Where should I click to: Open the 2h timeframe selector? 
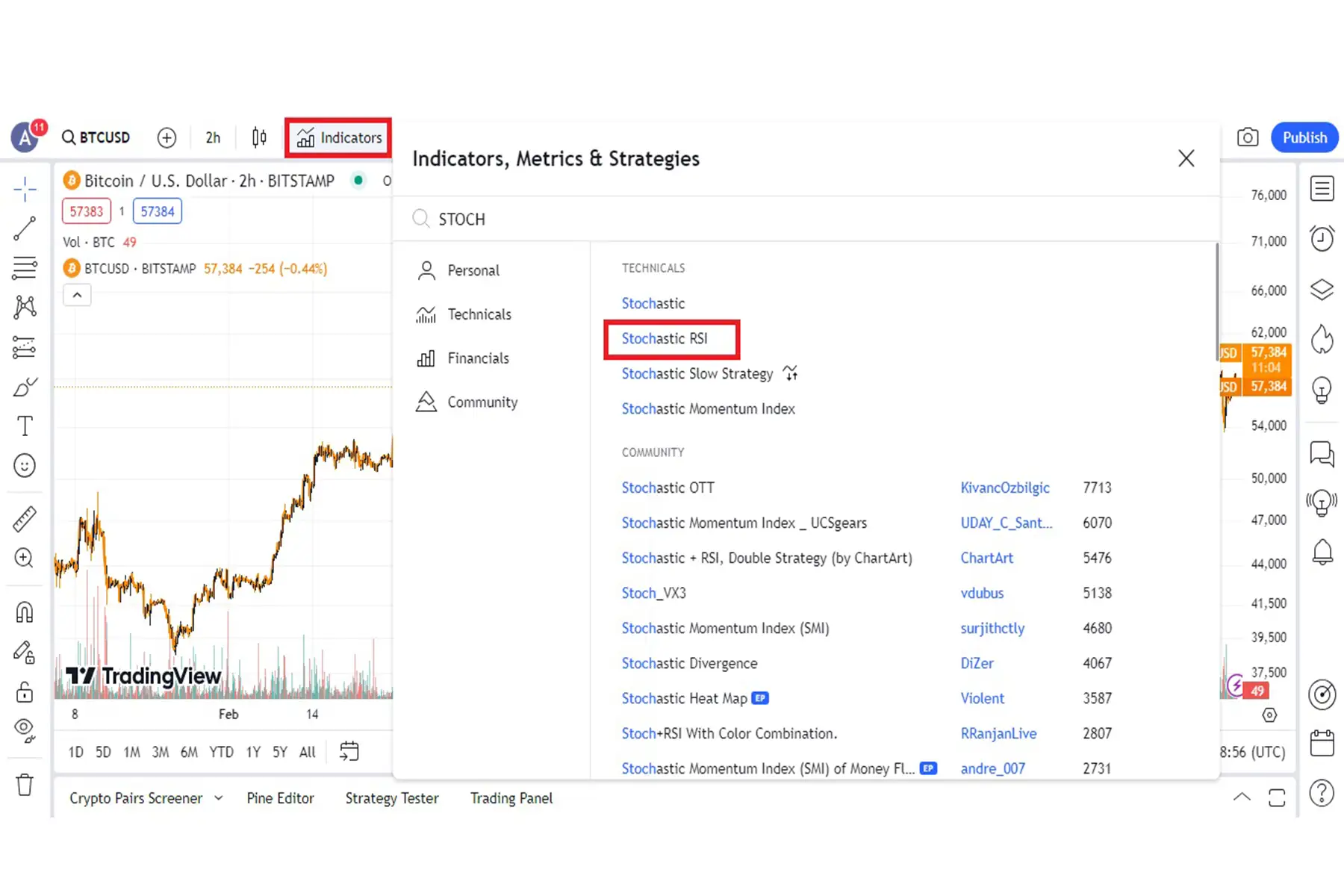(213, 137)
